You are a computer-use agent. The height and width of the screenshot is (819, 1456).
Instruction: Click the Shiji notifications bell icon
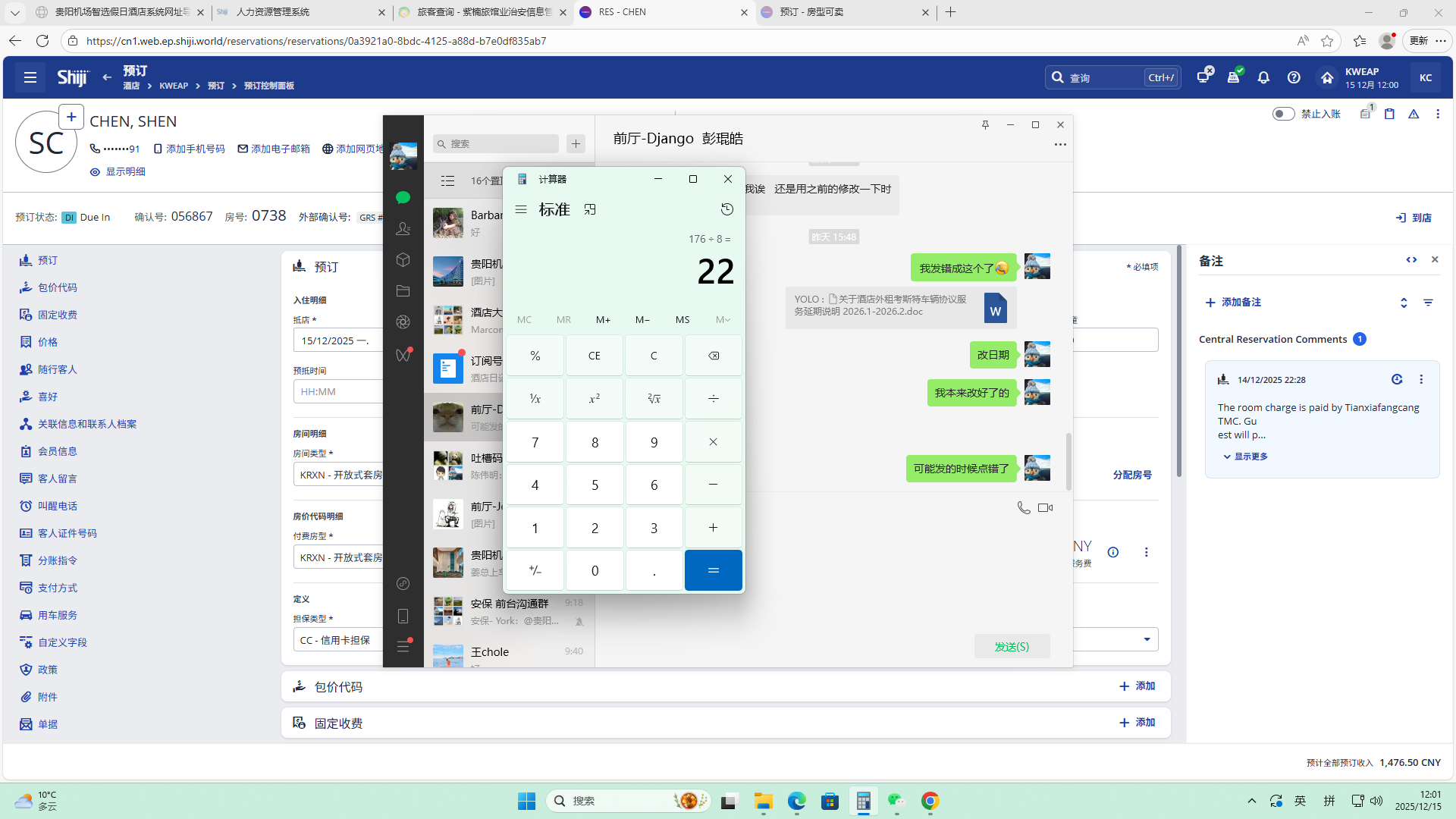pyautogui.click(x=1263, y=77)
